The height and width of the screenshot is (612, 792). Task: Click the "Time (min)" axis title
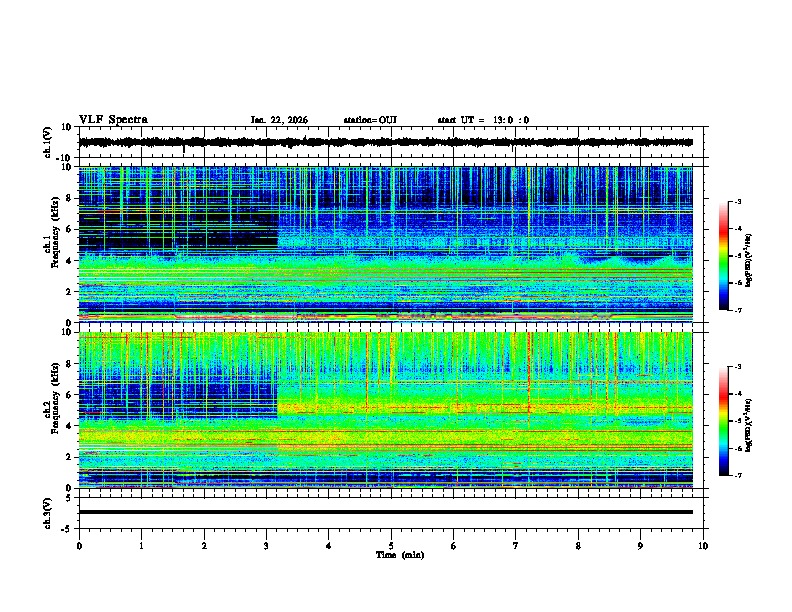point(400,555)
